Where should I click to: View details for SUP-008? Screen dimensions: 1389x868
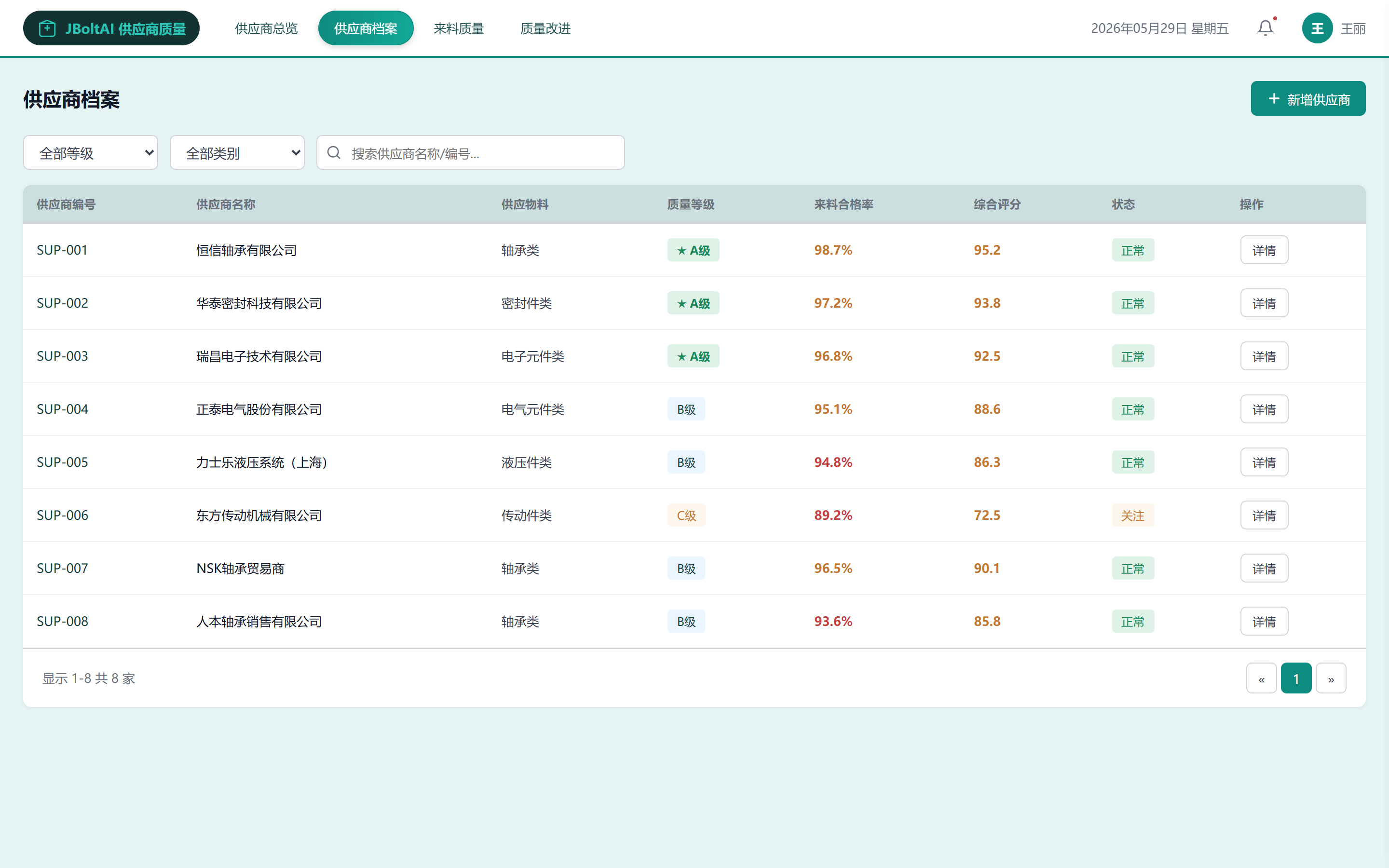tap(1264, 621)
